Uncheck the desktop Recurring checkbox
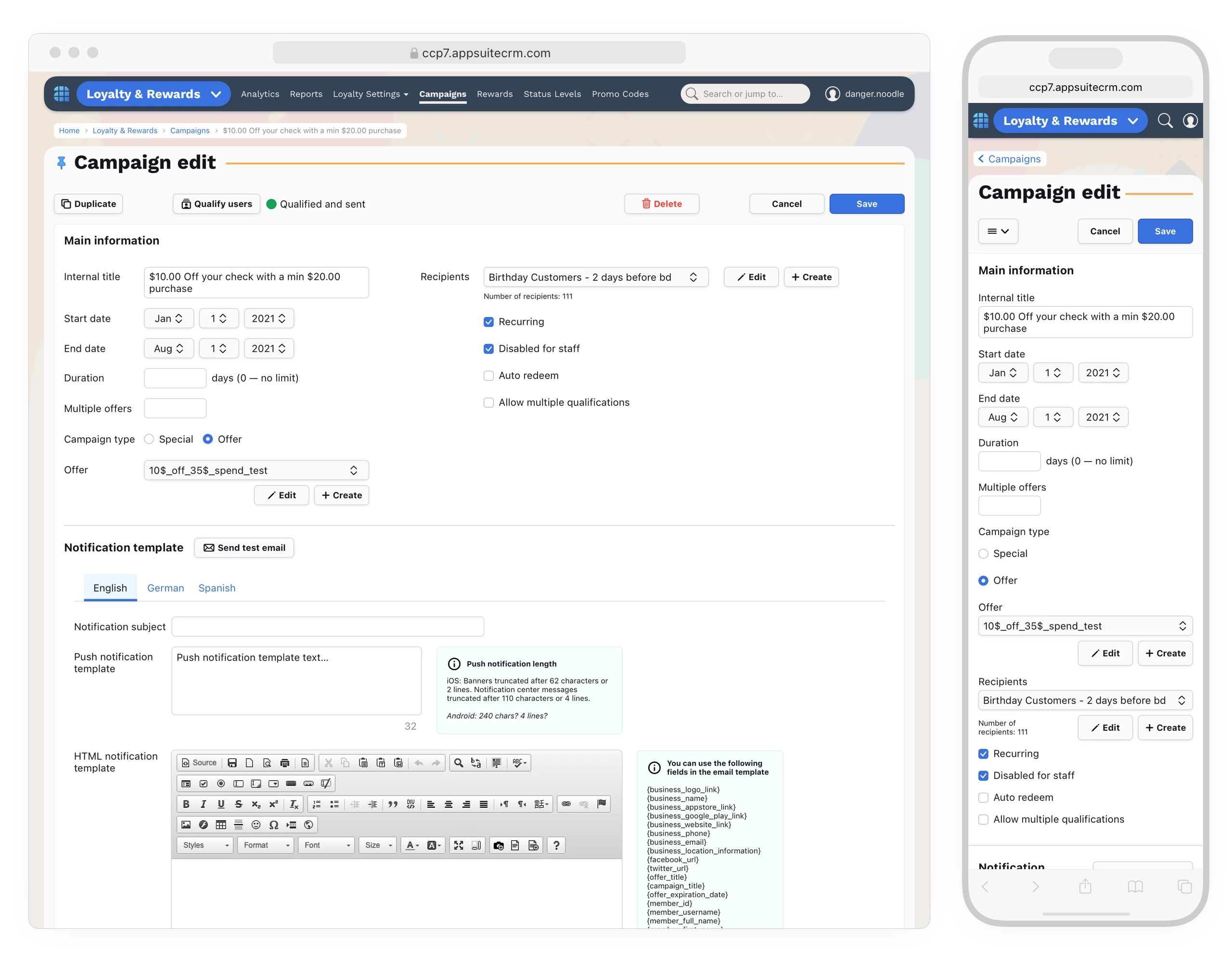Screen dimensions: 1232x962 [488, 322]
